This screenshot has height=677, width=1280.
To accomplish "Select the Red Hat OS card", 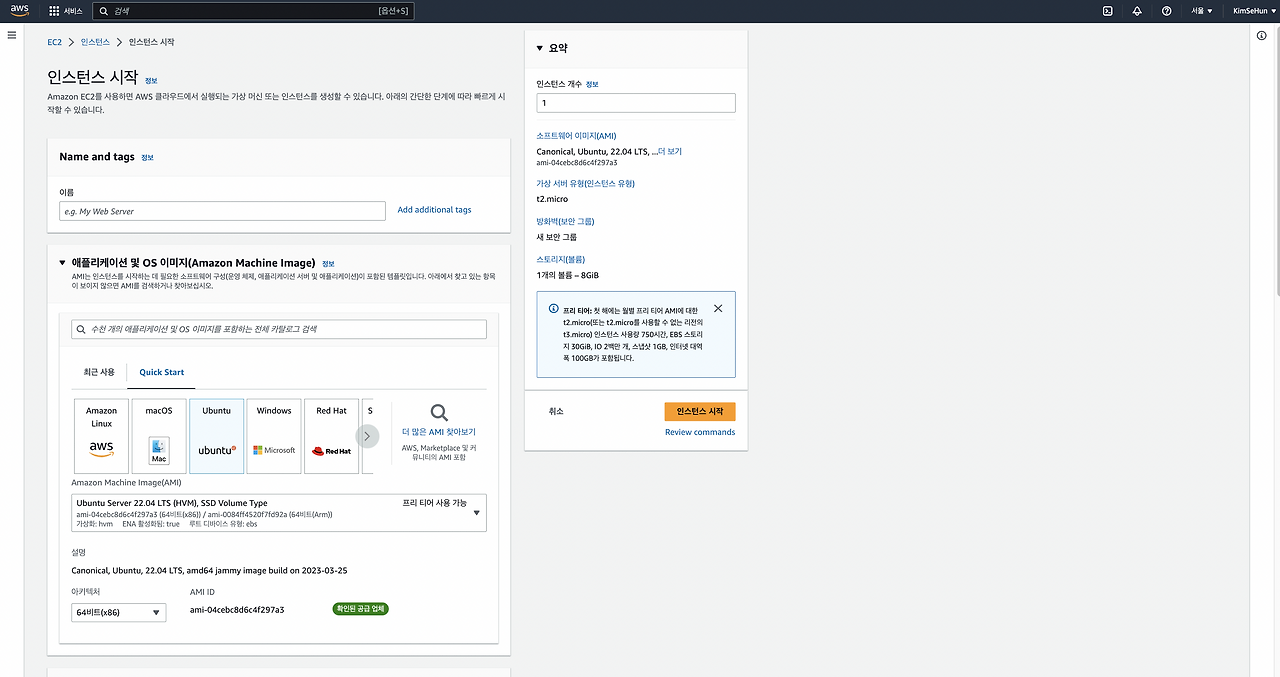I will click(x=331, y=435).
